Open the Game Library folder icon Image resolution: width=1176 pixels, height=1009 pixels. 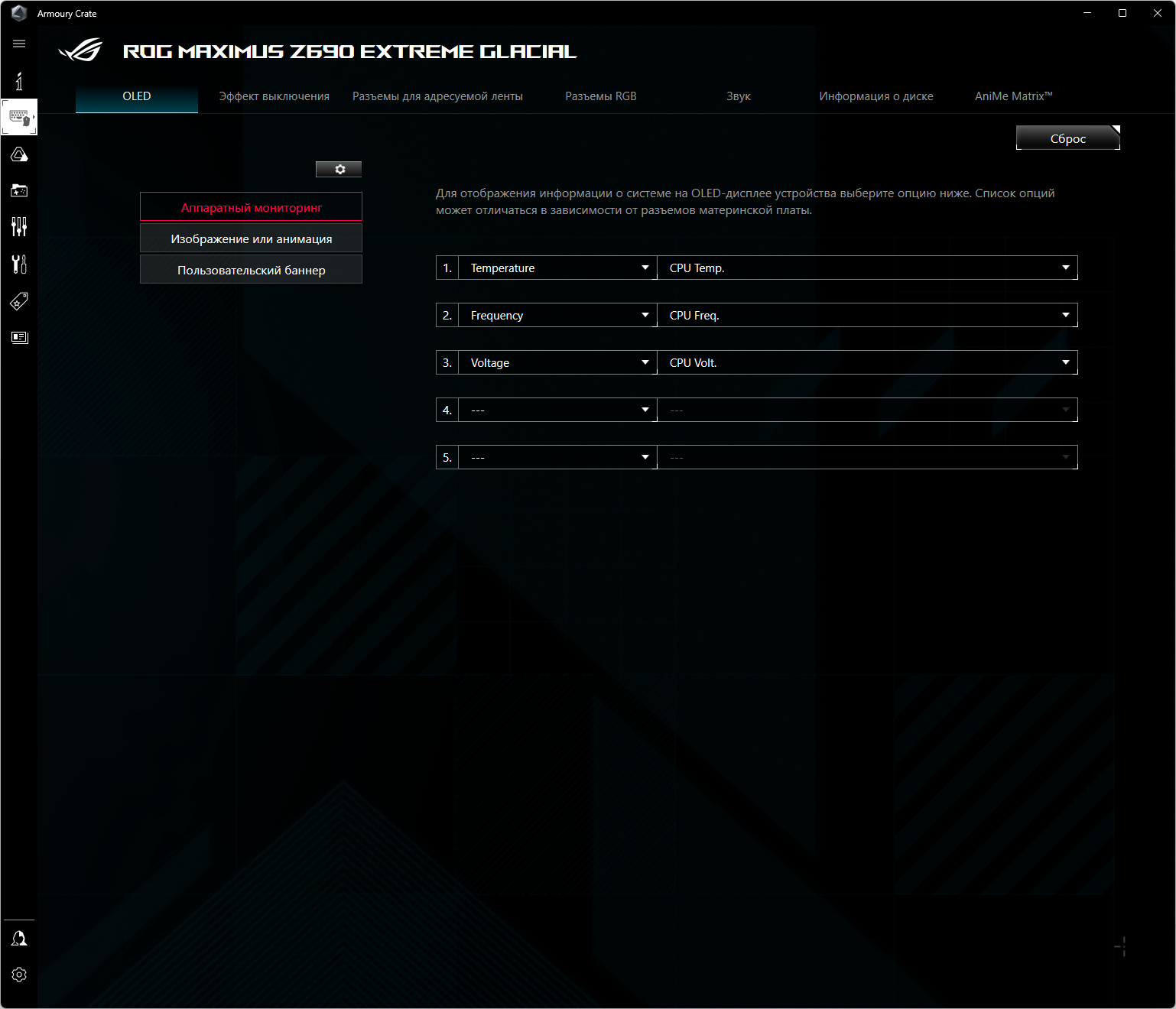click(19, 190)
